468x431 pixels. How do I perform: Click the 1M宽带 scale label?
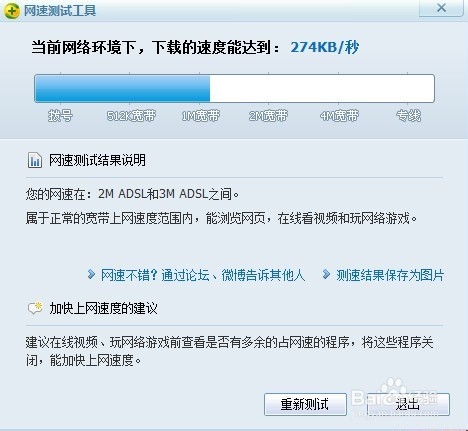point(201,116)
